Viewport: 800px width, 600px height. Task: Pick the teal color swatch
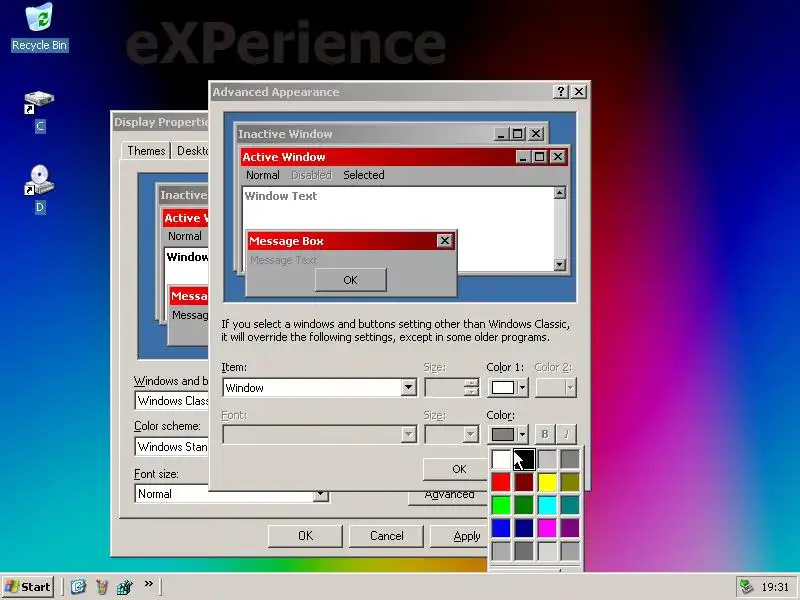pos(570,505)
